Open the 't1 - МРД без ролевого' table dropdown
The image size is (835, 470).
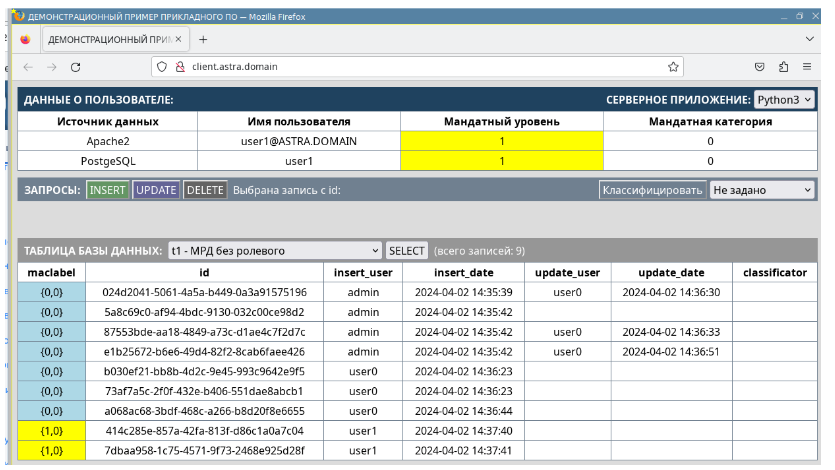pyautogui.click(x=274, y=251)
